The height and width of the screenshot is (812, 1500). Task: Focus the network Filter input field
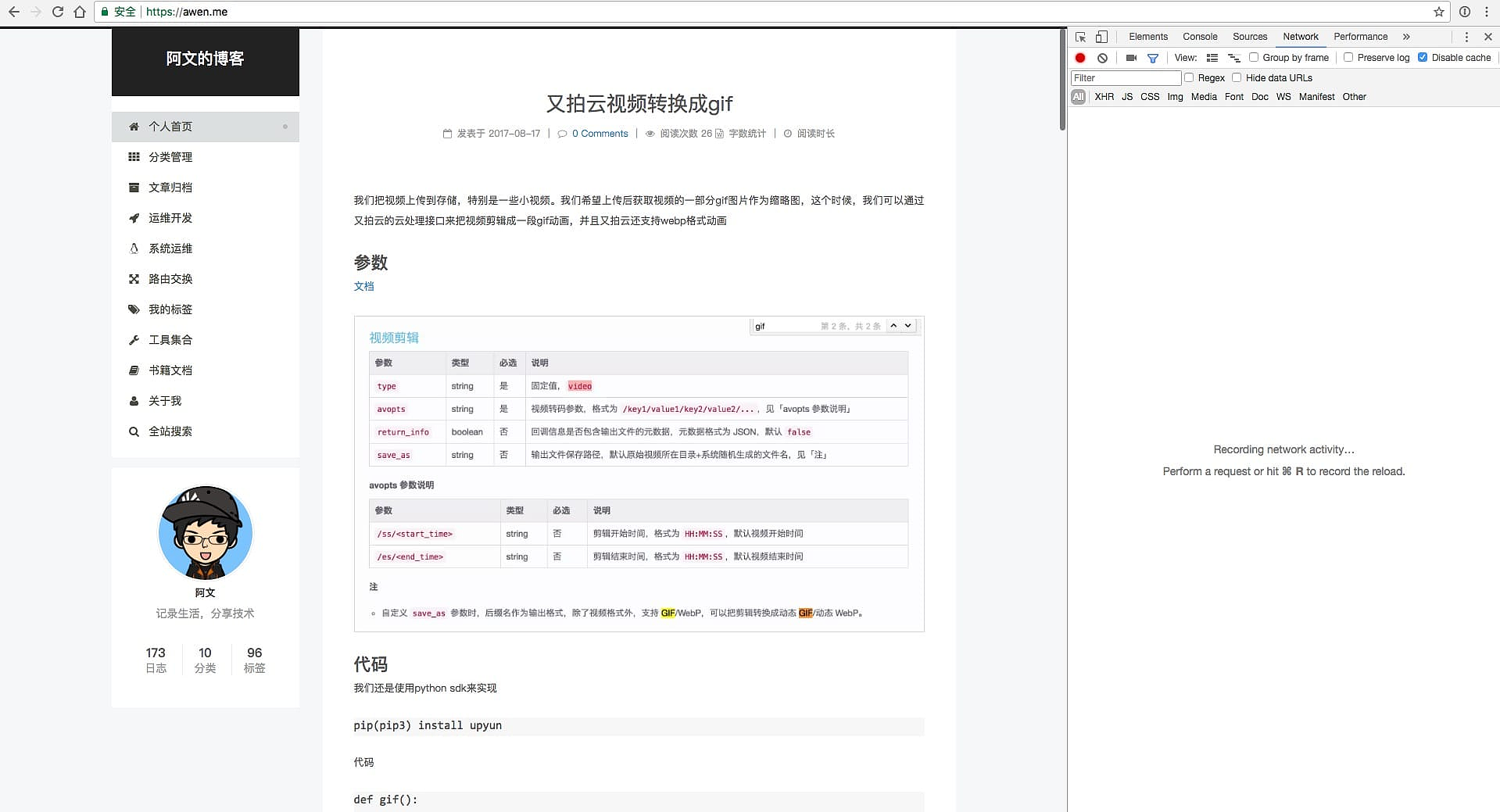pyautogui.click(x=1126, y=78)
